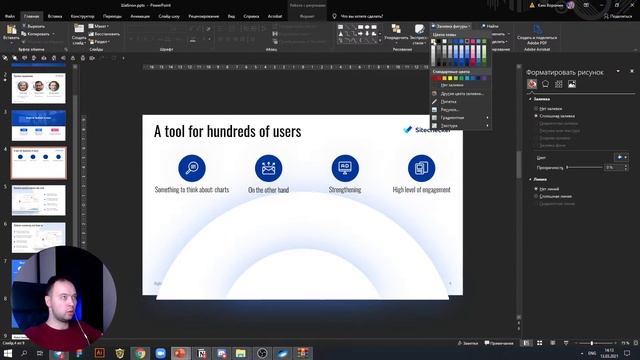This screenshot has width=640, height=360.
Task: Click the Cut (Вырезать) scissors command
Action: tap(33, 26)
